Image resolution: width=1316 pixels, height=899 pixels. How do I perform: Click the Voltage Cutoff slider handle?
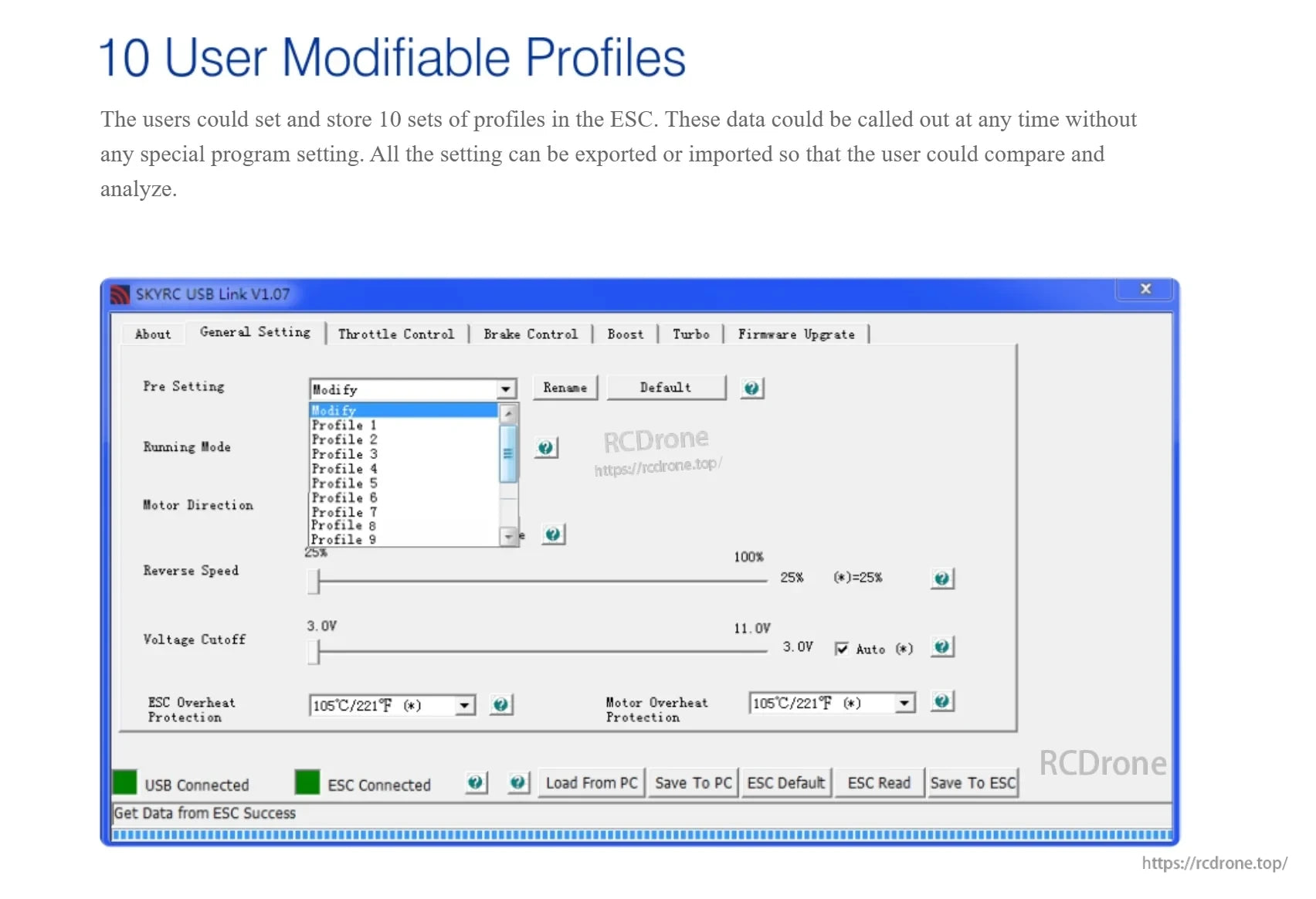point(314,652)
